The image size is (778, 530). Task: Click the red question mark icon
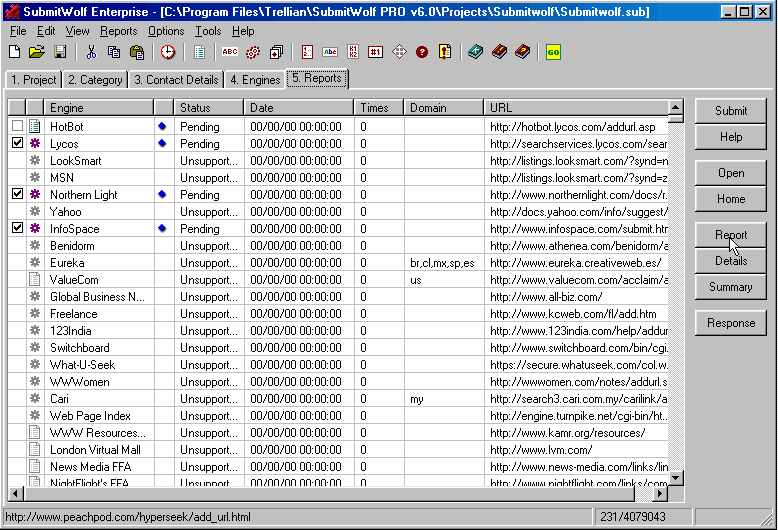tap(422, 52)
